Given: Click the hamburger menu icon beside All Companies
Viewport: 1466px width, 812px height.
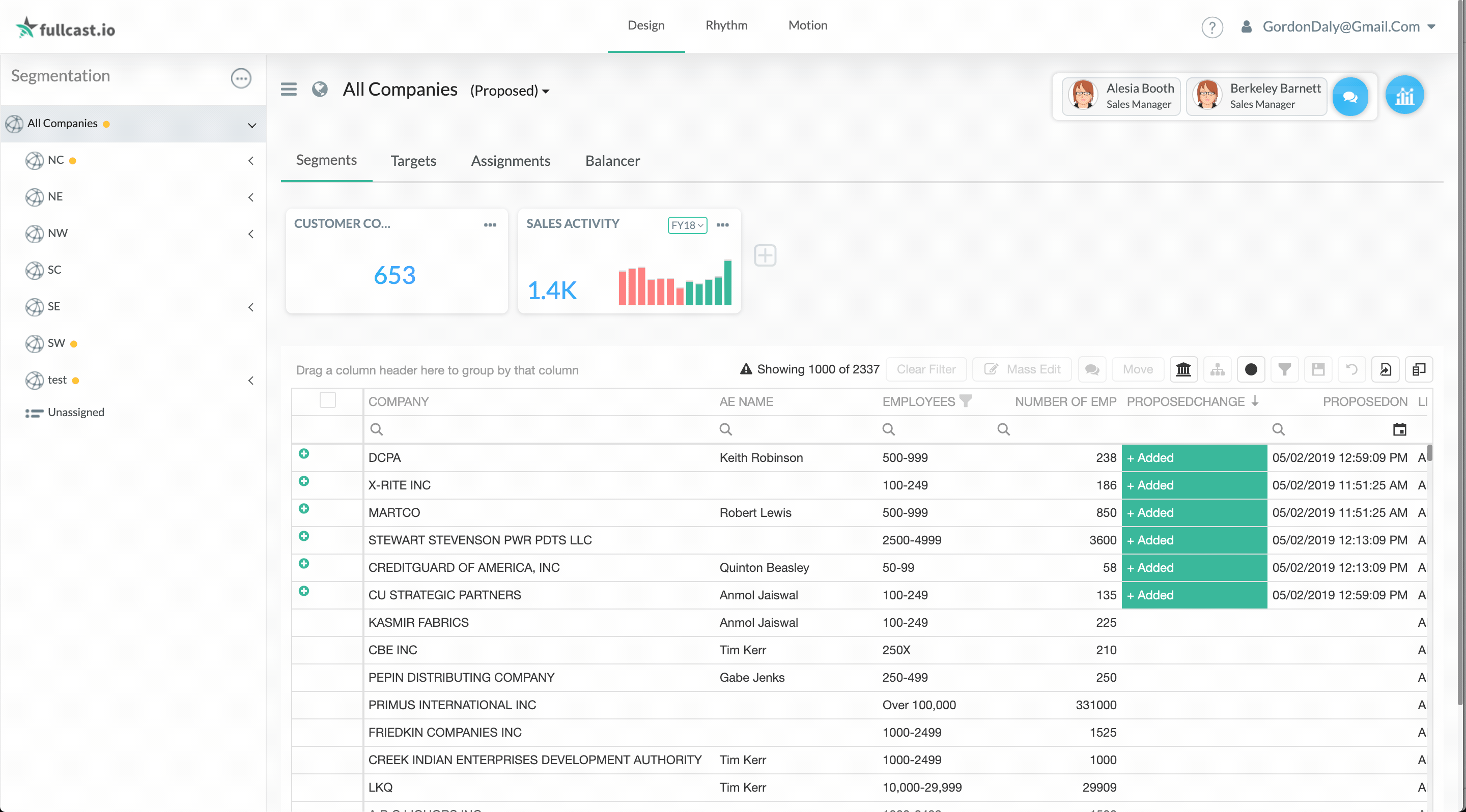Looking at the screenshot, I should pyautogui.click(x=289, y=89).
